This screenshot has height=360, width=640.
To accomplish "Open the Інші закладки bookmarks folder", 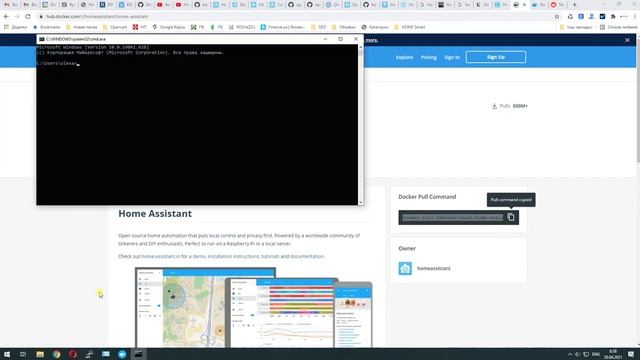I will (x=576, y=27).
